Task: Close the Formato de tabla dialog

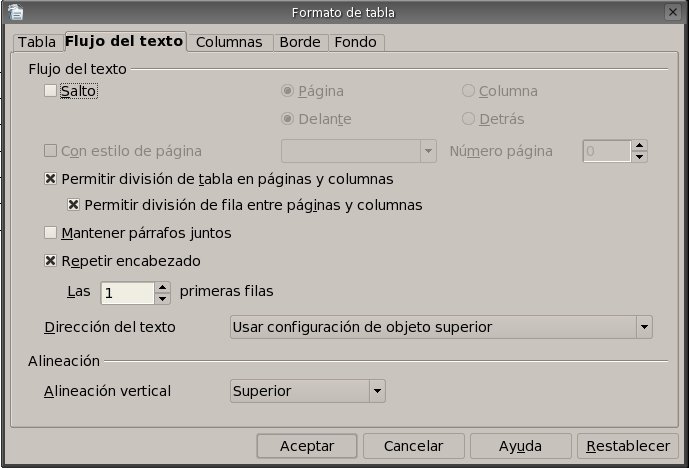Action: (x=673, y=12)
